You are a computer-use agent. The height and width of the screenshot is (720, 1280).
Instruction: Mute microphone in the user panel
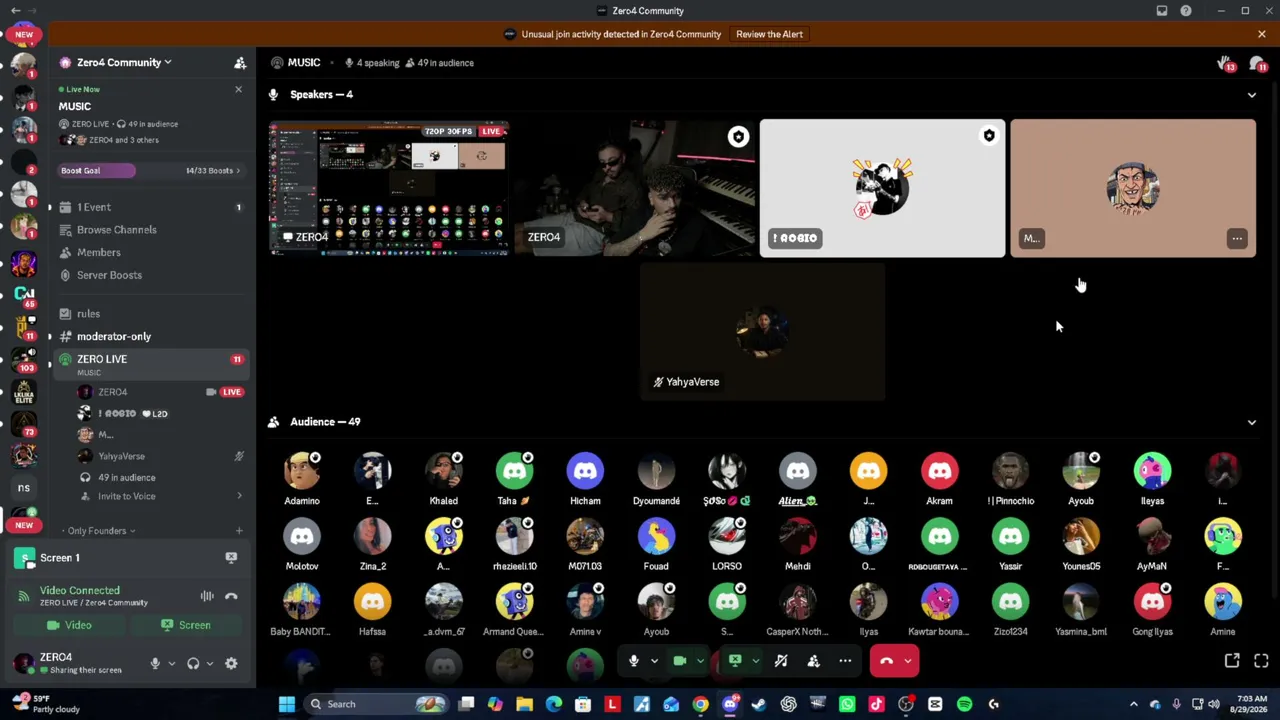[155, 663]
